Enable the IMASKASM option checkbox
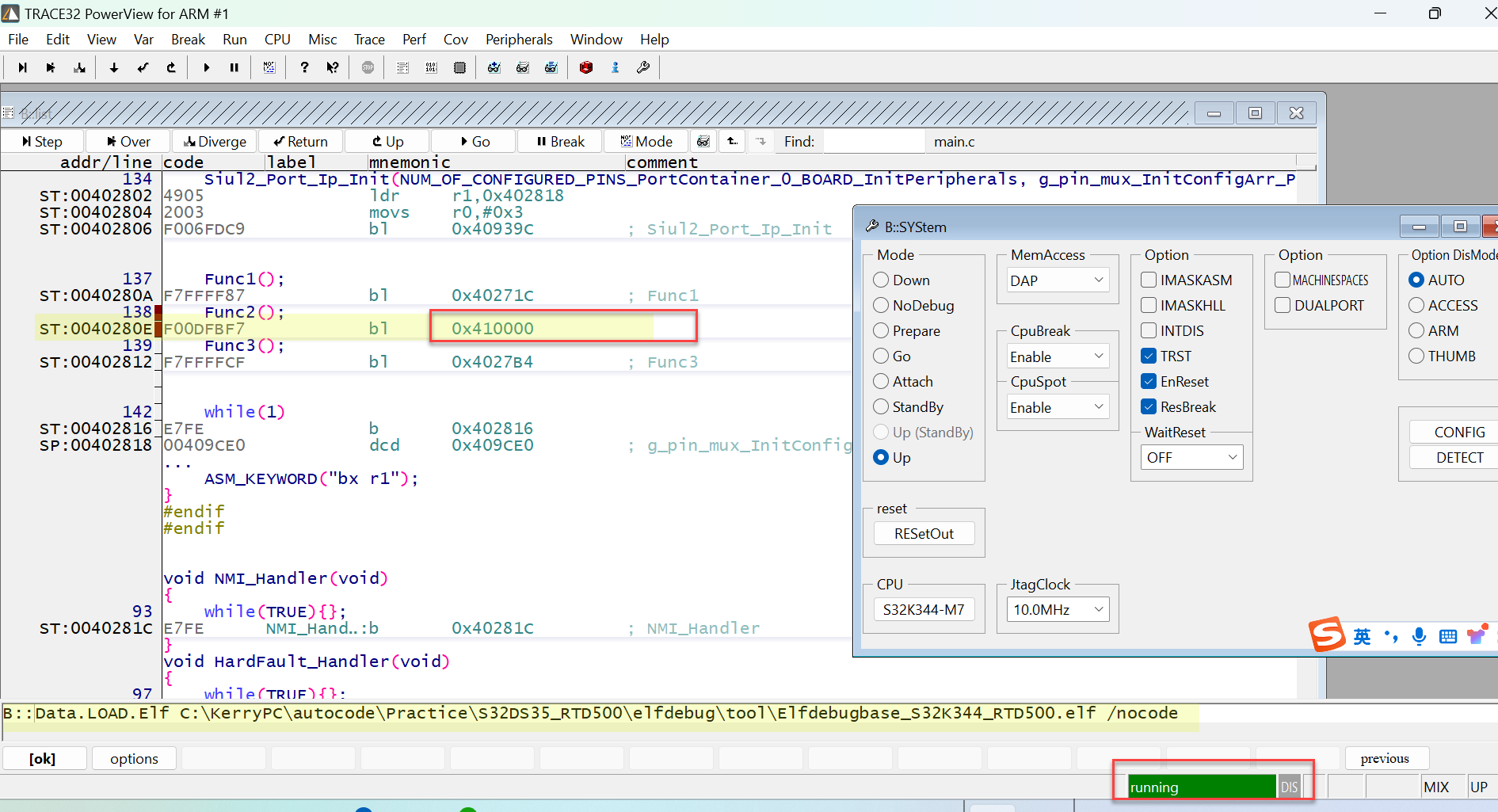The width and height of the screenshot is (1498, 812). click(x=1149, y=280)
